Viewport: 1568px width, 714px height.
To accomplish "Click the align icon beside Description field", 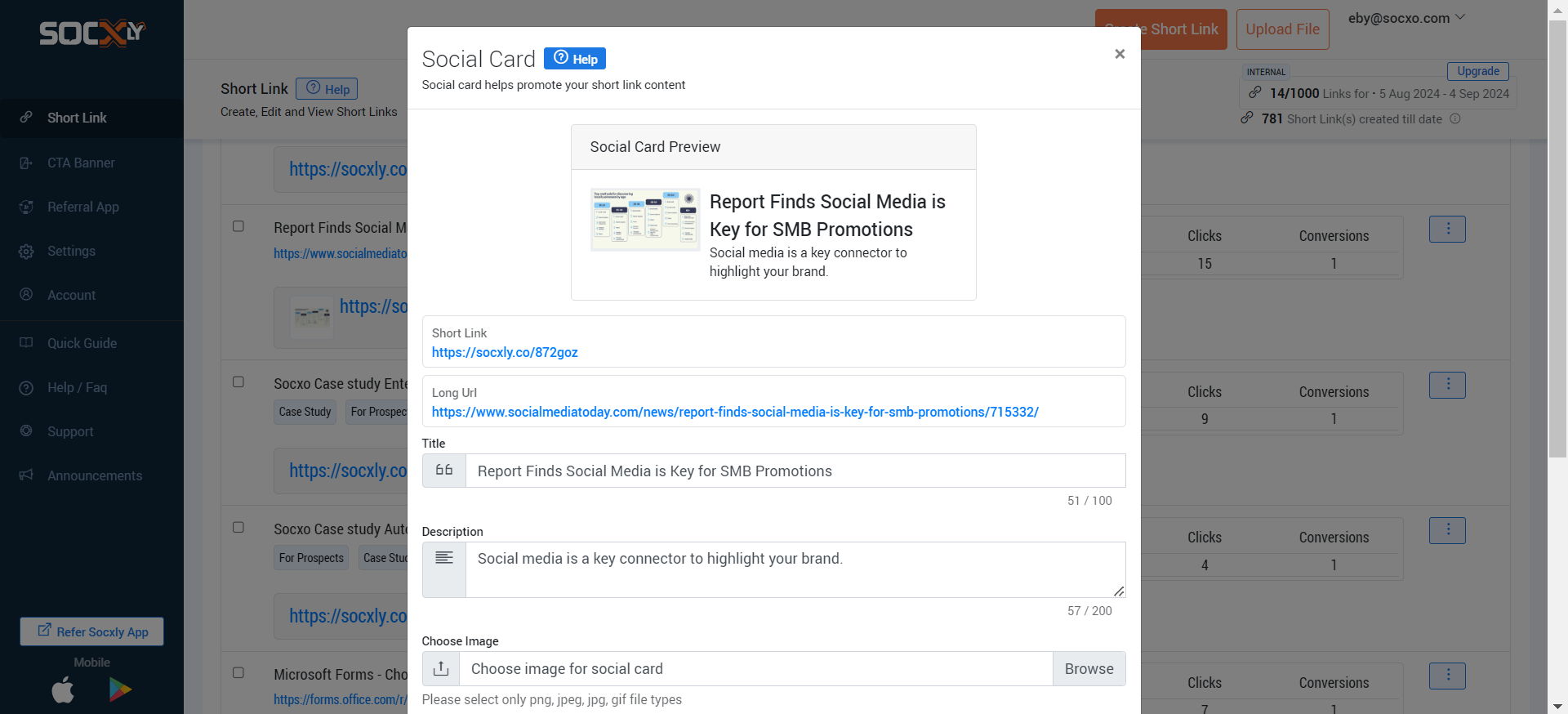I will click(x=443, y=558).
